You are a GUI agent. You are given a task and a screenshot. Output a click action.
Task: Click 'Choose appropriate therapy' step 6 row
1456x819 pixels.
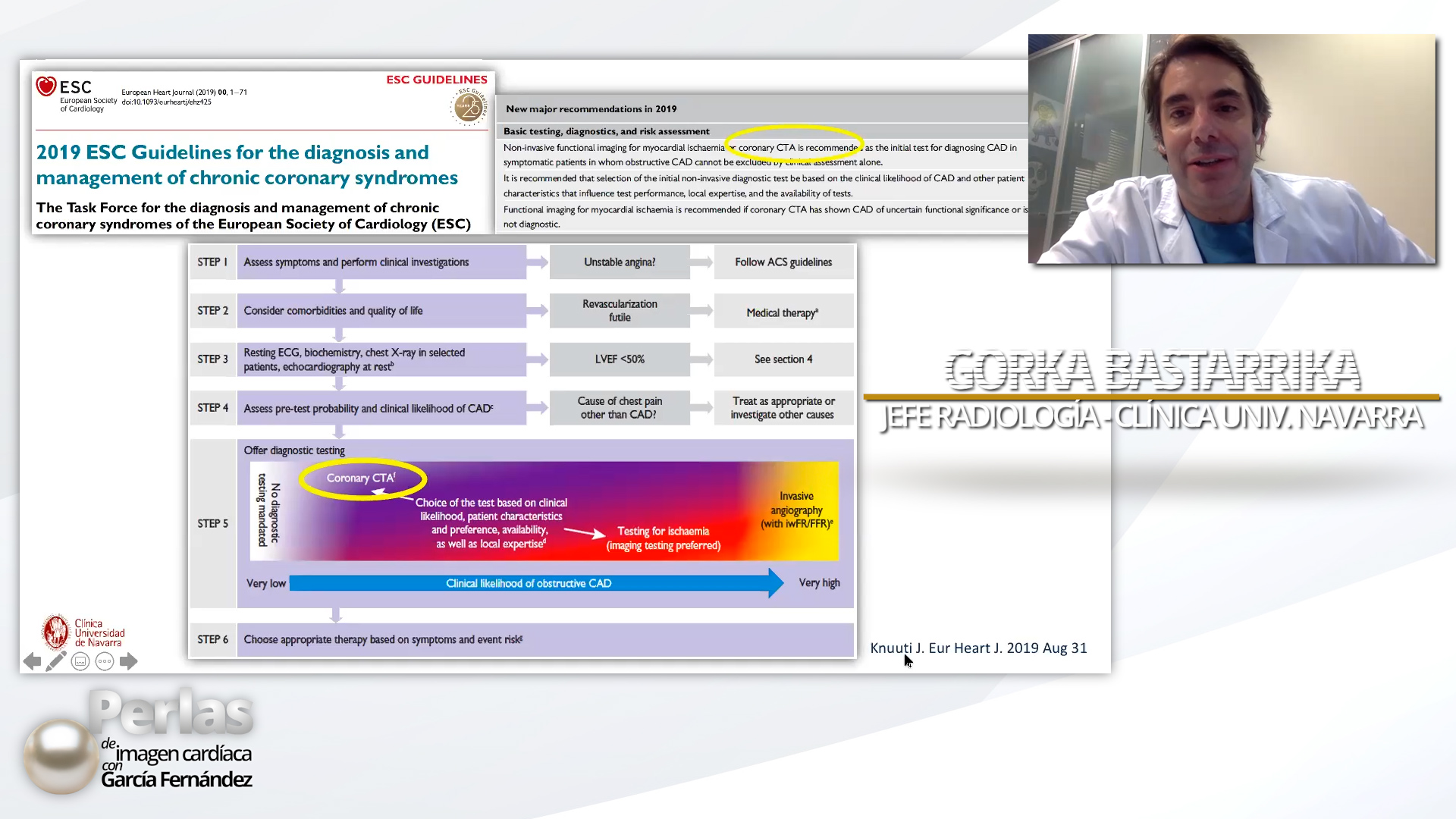coord(545,639)
